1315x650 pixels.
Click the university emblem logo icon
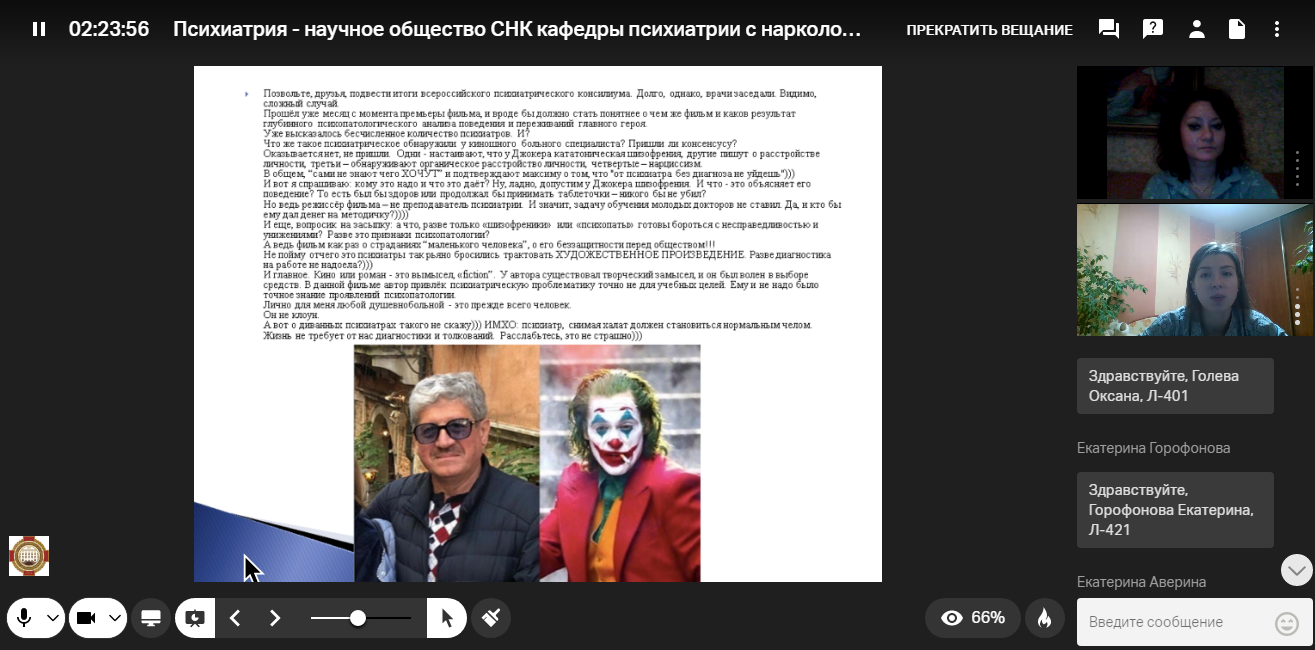click(29, 556)
